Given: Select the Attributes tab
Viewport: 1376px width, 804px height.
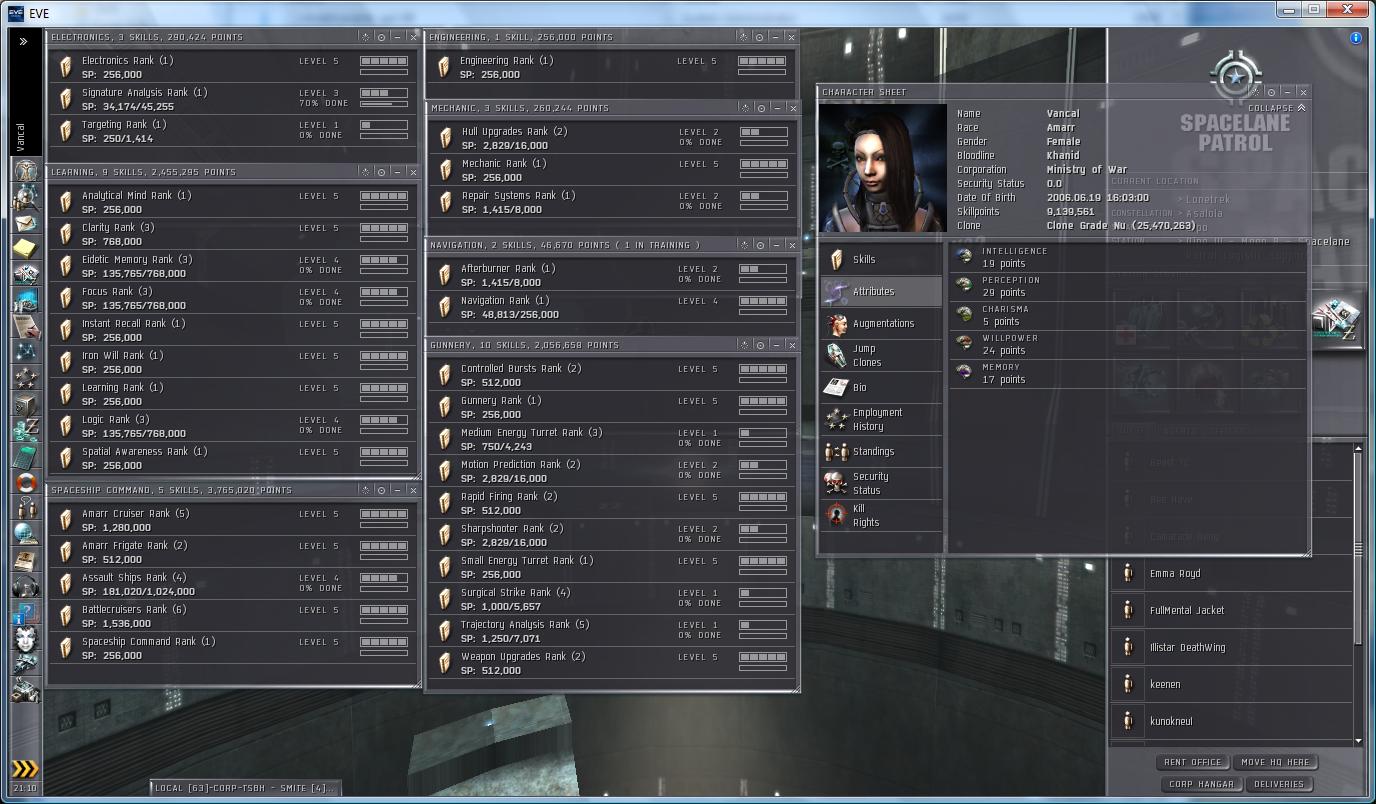Looking at the screenshot, I should pyautogui.click(x=881, y=291).
